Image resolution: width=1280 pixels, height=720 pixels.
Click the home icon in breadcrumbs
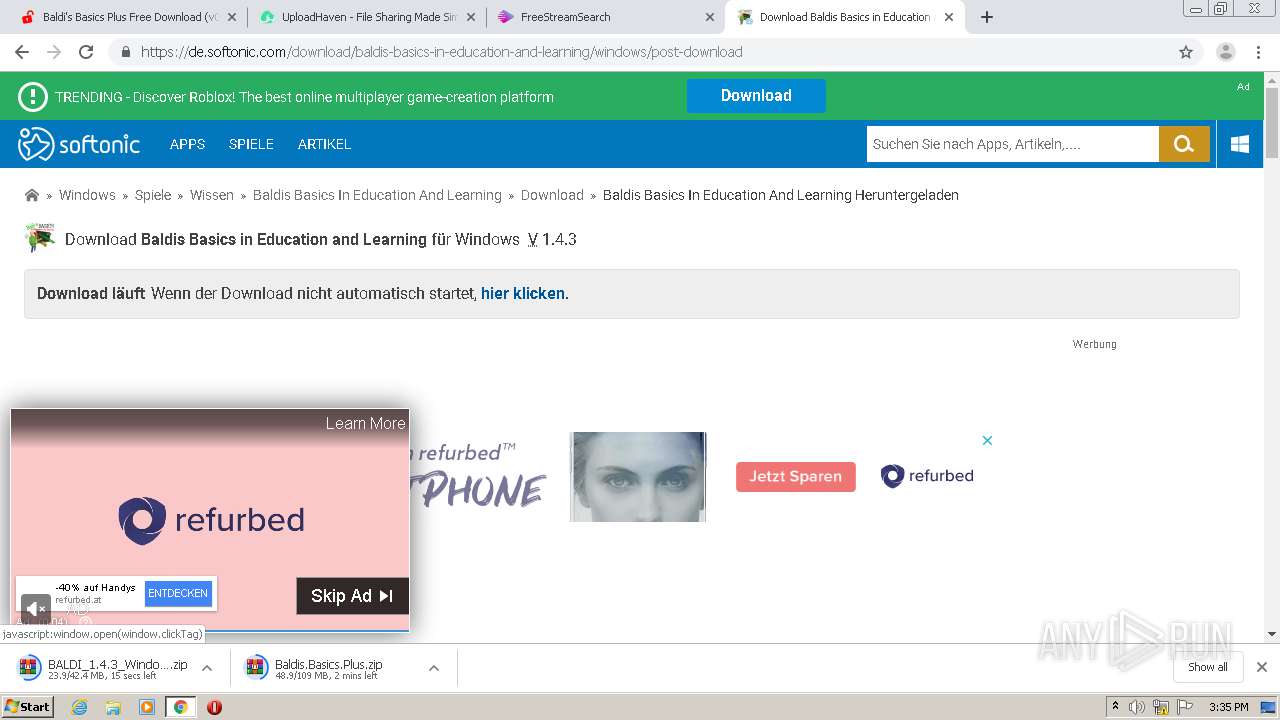coord(32,195)
